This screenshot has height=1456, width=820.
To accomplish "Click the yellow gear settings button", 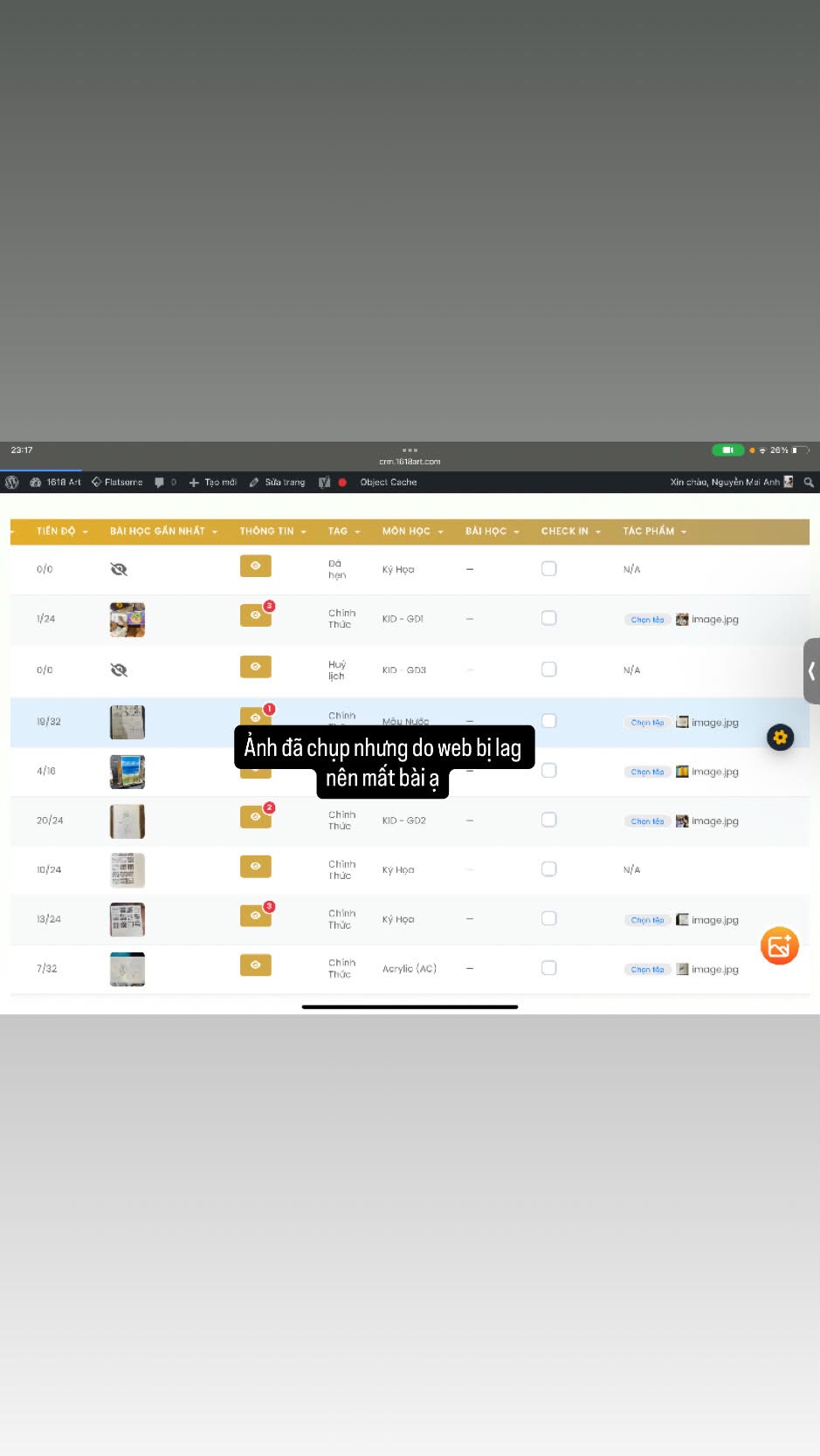I will (x=780, y=738).
